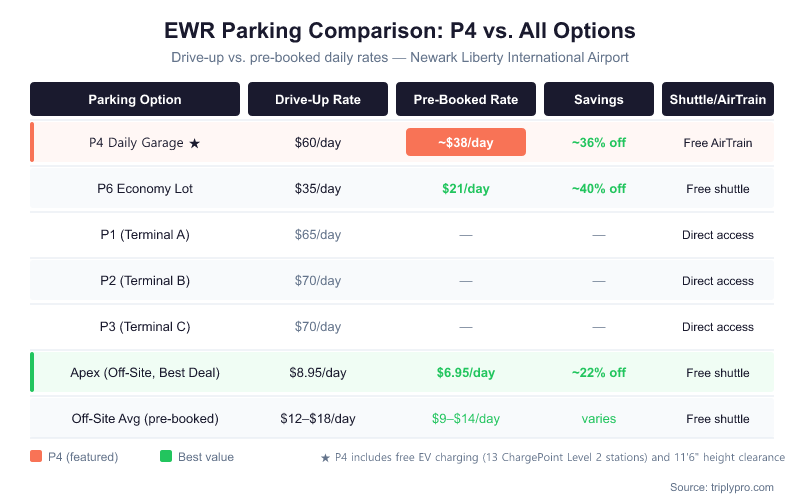Click the Free AirTrain cell for P4
The image size is (800, 500).
[717, 143]
